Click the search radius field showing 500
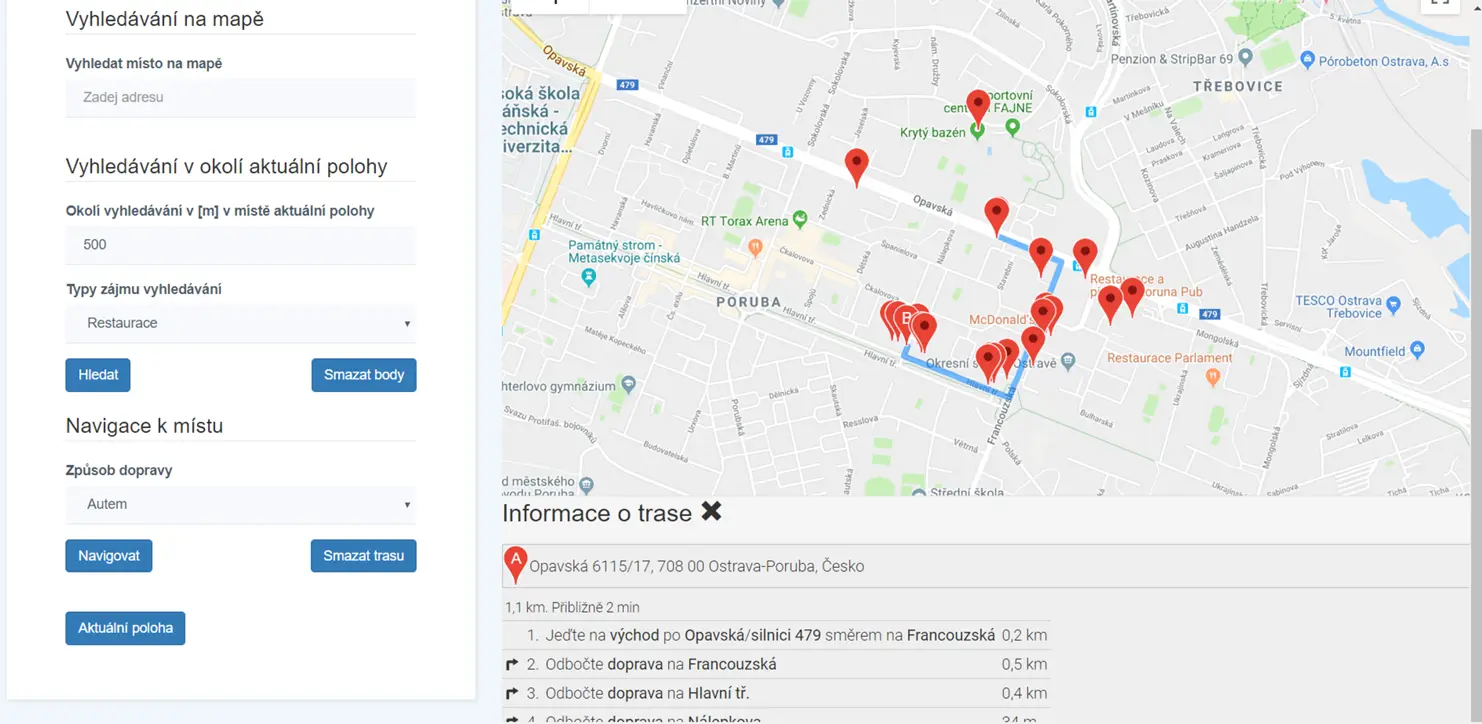1482x724 pixels. pos(240,245)
